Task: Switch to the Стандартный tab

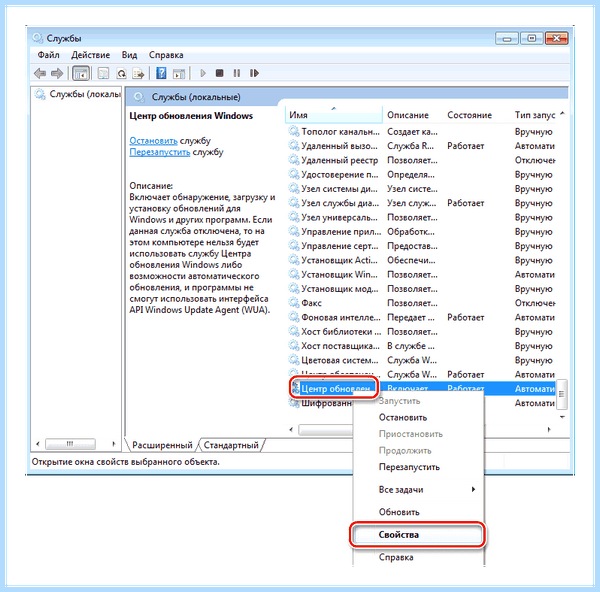Action: click(x=231, y=445)
